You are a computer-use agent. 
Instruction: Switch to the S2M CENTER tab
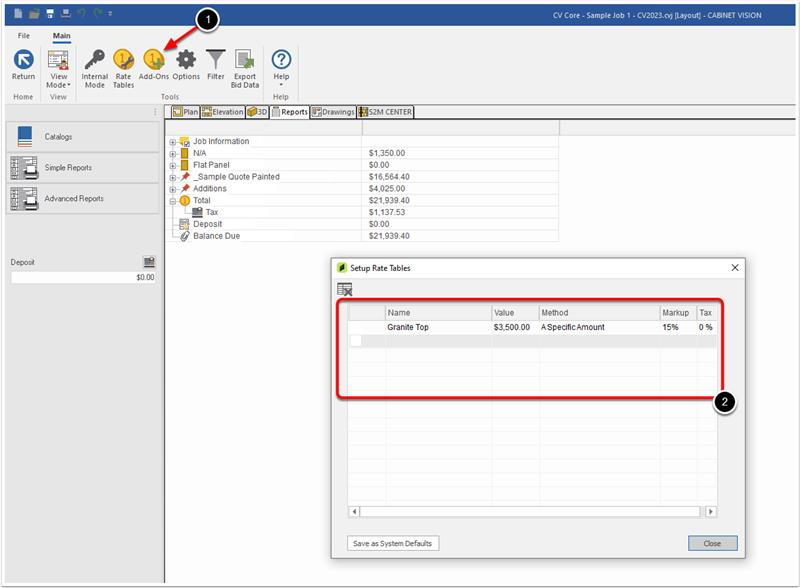click(x=385, y=112)
